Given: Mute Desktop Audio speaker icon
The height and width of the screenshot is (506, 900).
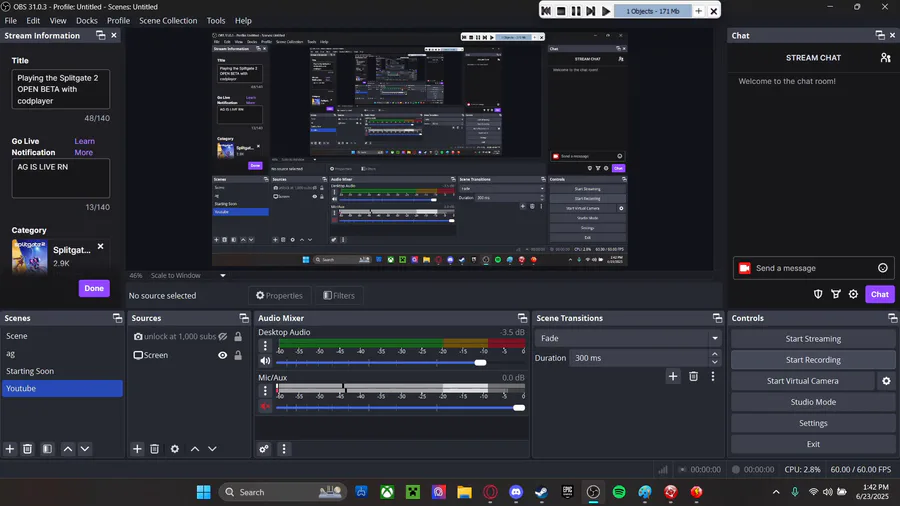Looking at the screenshot, I should coord(265,361).
